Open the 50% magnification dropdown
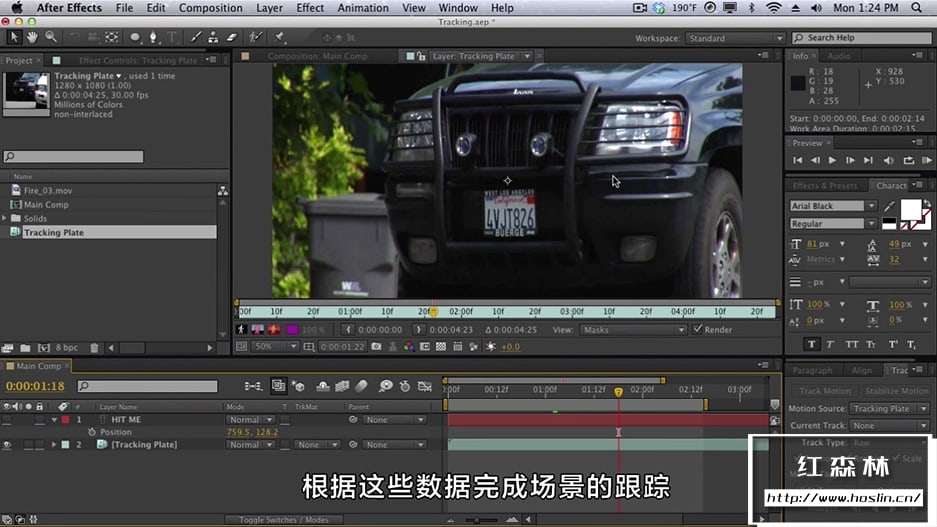 coord(275,347)
